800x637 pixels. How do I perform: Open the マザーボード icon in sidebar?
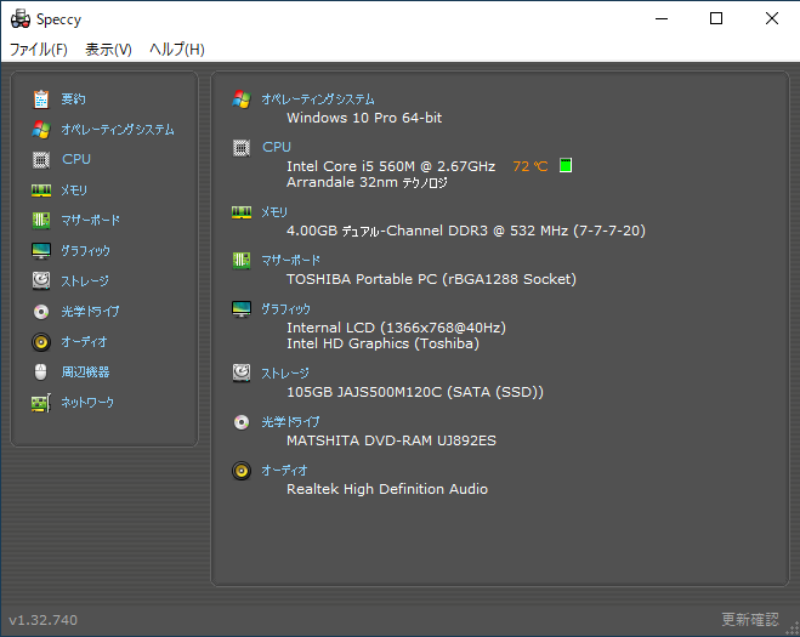pos(41,220)
